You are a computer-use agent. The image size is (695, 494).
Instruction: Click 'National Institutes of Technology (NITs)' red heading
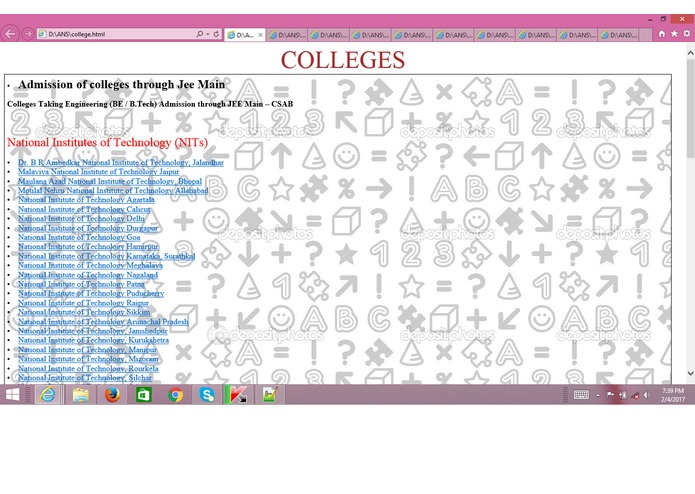coord(107,142)
